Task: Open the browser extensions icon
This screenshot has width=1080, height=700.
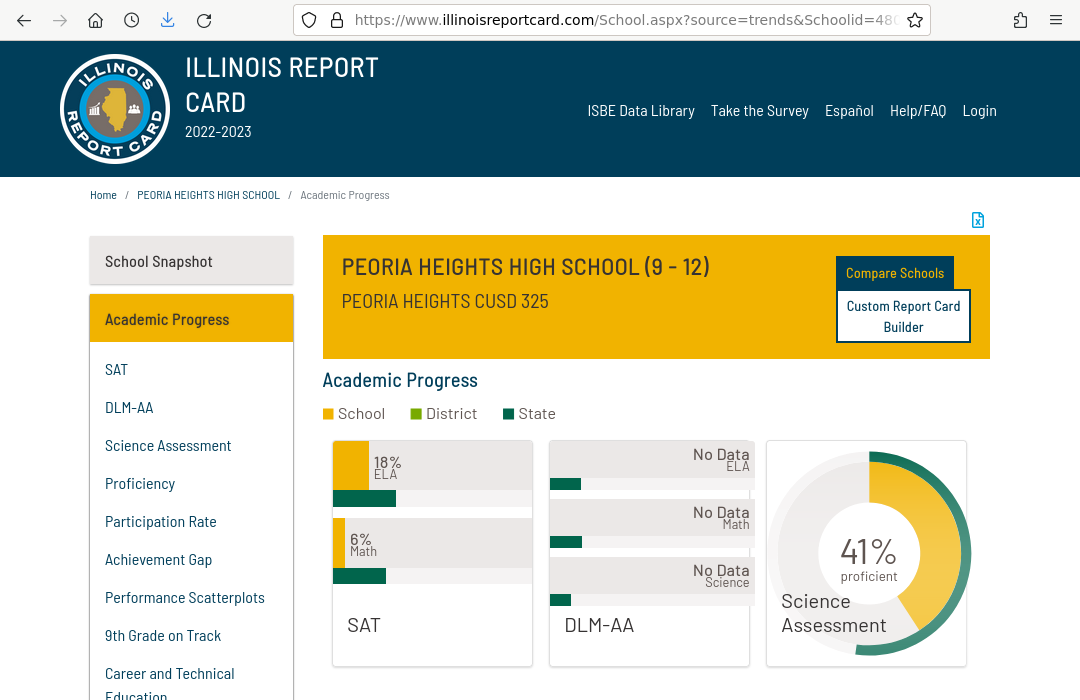Action: (1020, 20)
